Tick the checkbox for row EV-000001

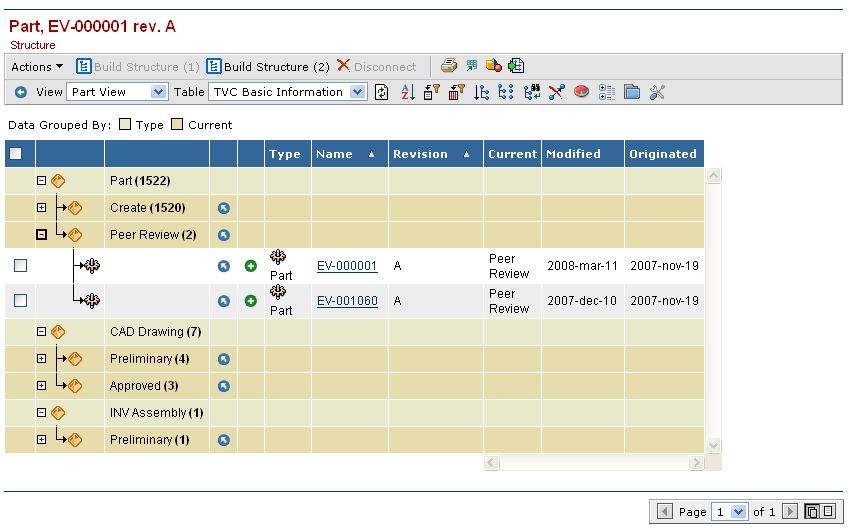pyautogui.click(x=20, y=266)
